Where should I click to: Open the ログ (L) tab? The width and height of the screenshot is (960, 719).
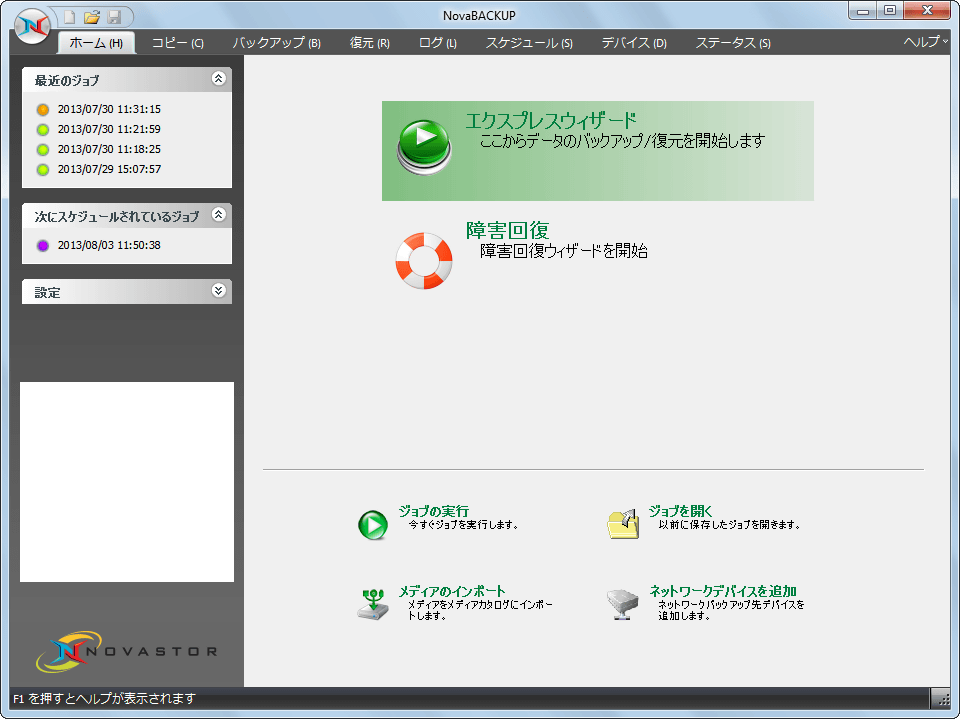coord(437,43)
